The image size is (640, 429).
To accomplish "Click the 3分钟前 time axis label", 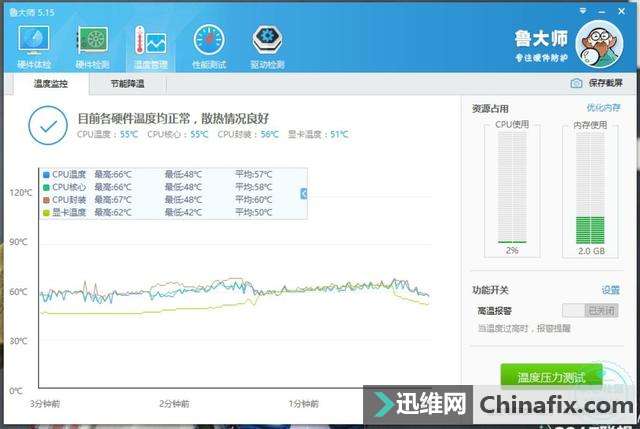I will [45, 404].
